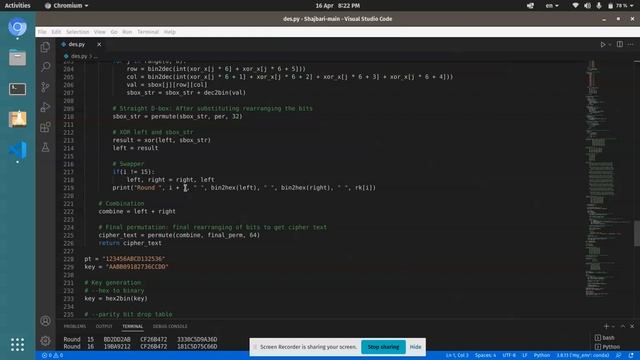Open the Explorer view in activity bar
Viewport: 640px width, 360px height.
click(45, 47)
